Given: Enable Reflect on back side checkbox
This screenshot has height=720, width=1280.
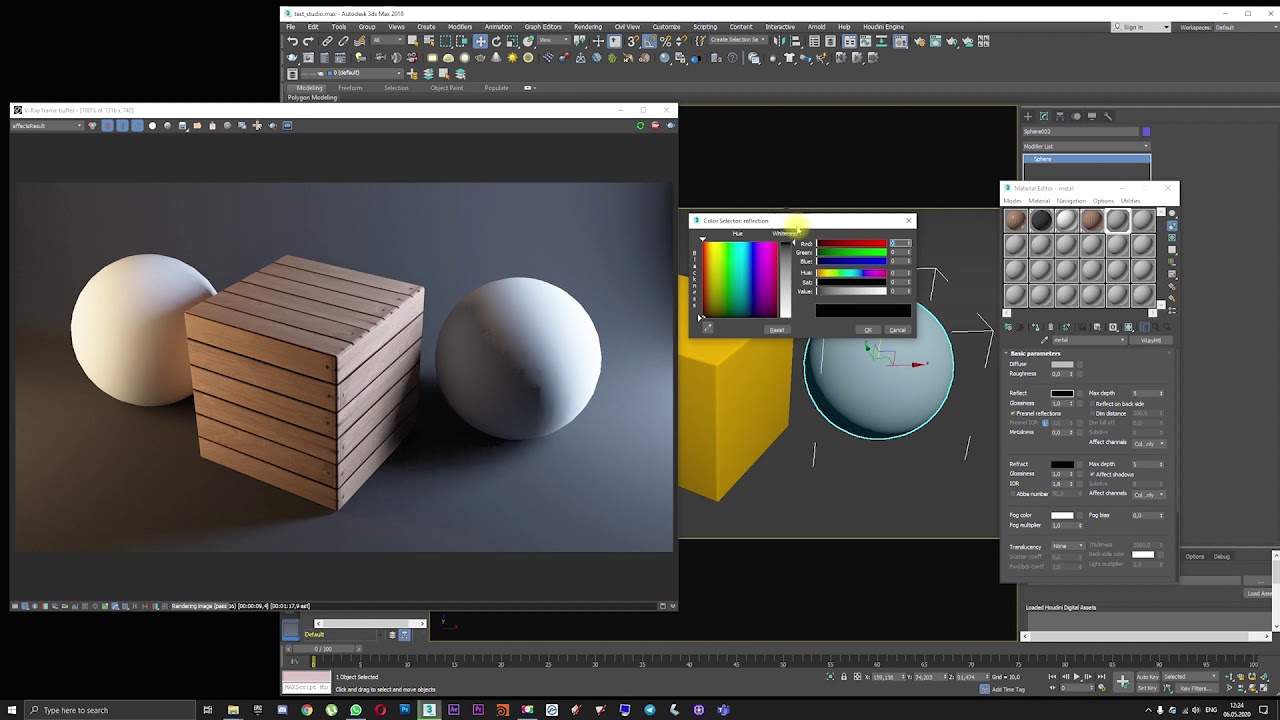Looking at the screenshot, I should pyautogui.click(x=1092, y=403).
